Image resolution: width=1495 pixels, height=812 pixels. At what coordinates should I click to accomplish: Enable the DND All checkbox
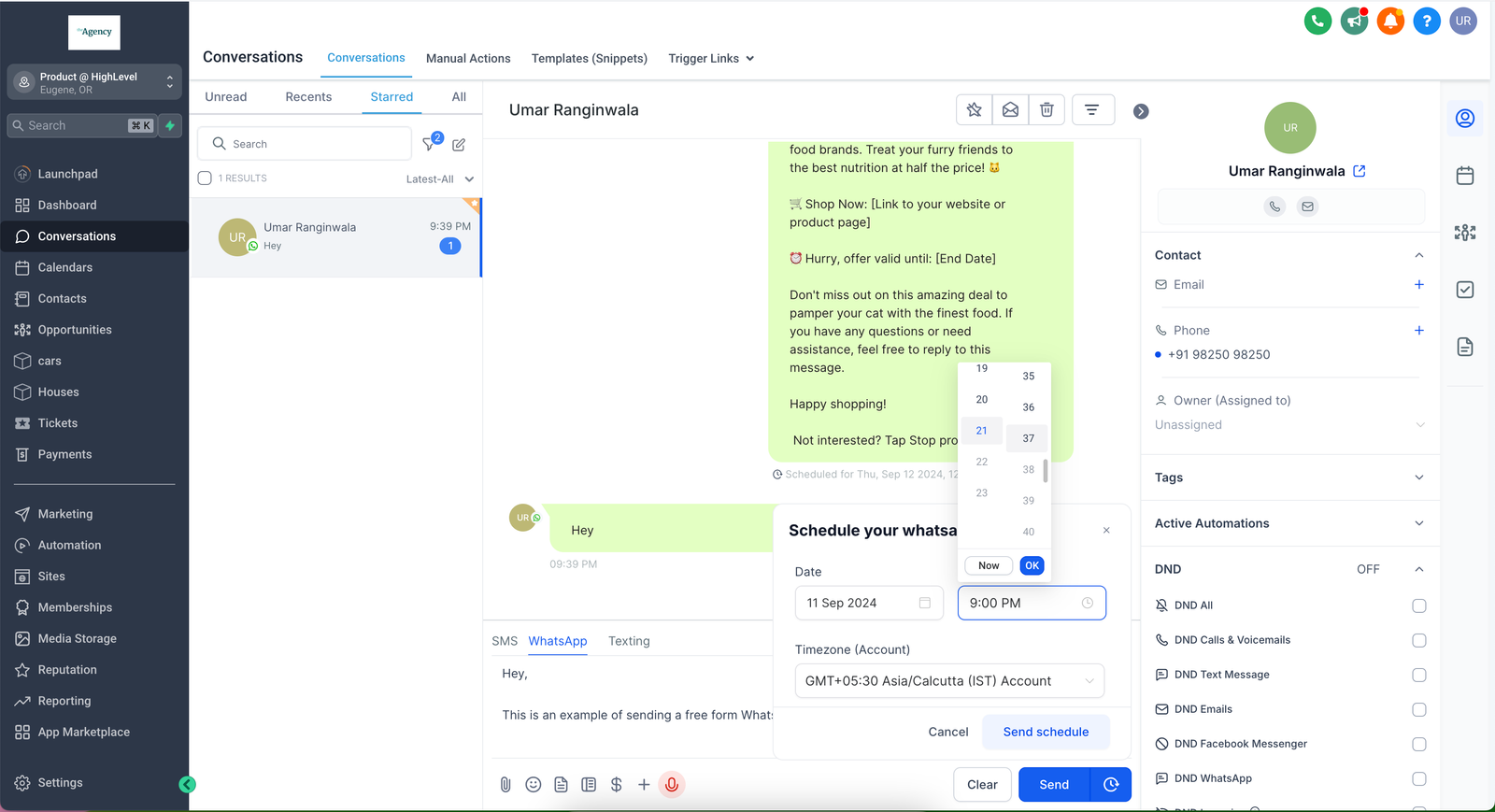(1418, 606)
